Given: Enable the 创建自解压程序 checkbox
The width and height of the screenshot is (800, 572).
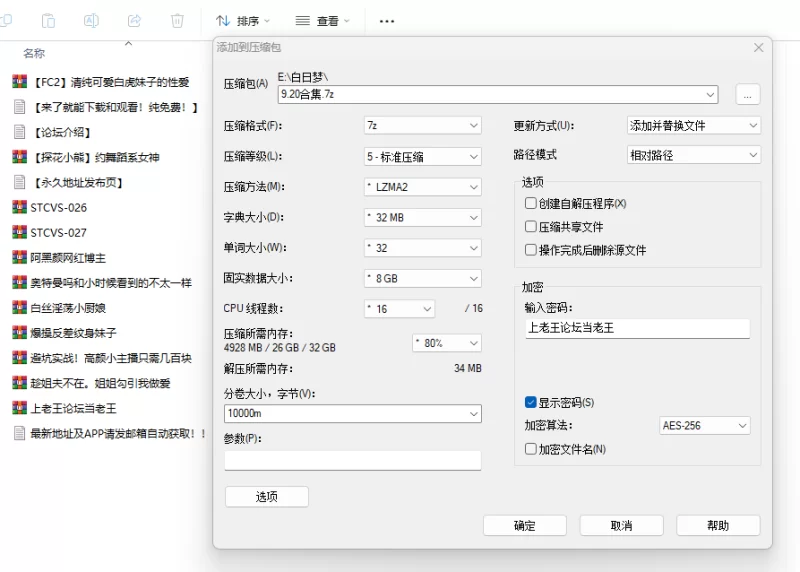Looking at the screenshot, I should pyautogui.click(x=531, y=203).
